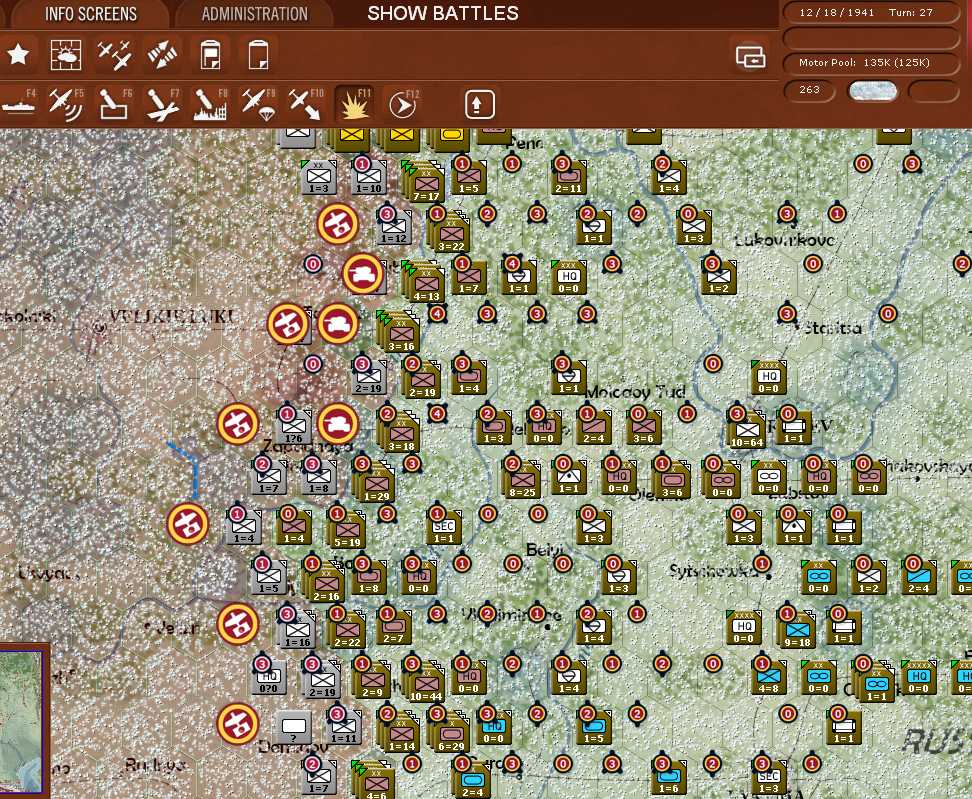The width and height of the screenshot is (972, 799).
Task: Click the striped rocket icon in the toolbar
Action: [162, 55]
